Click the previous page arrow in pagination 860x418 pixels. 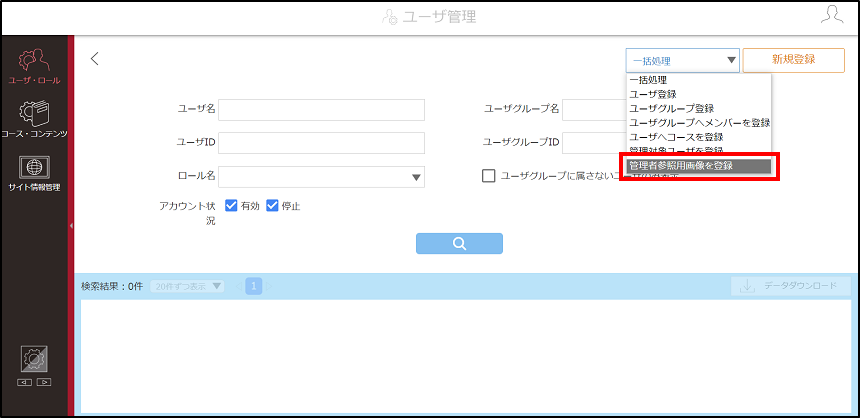tap(238, 286)
